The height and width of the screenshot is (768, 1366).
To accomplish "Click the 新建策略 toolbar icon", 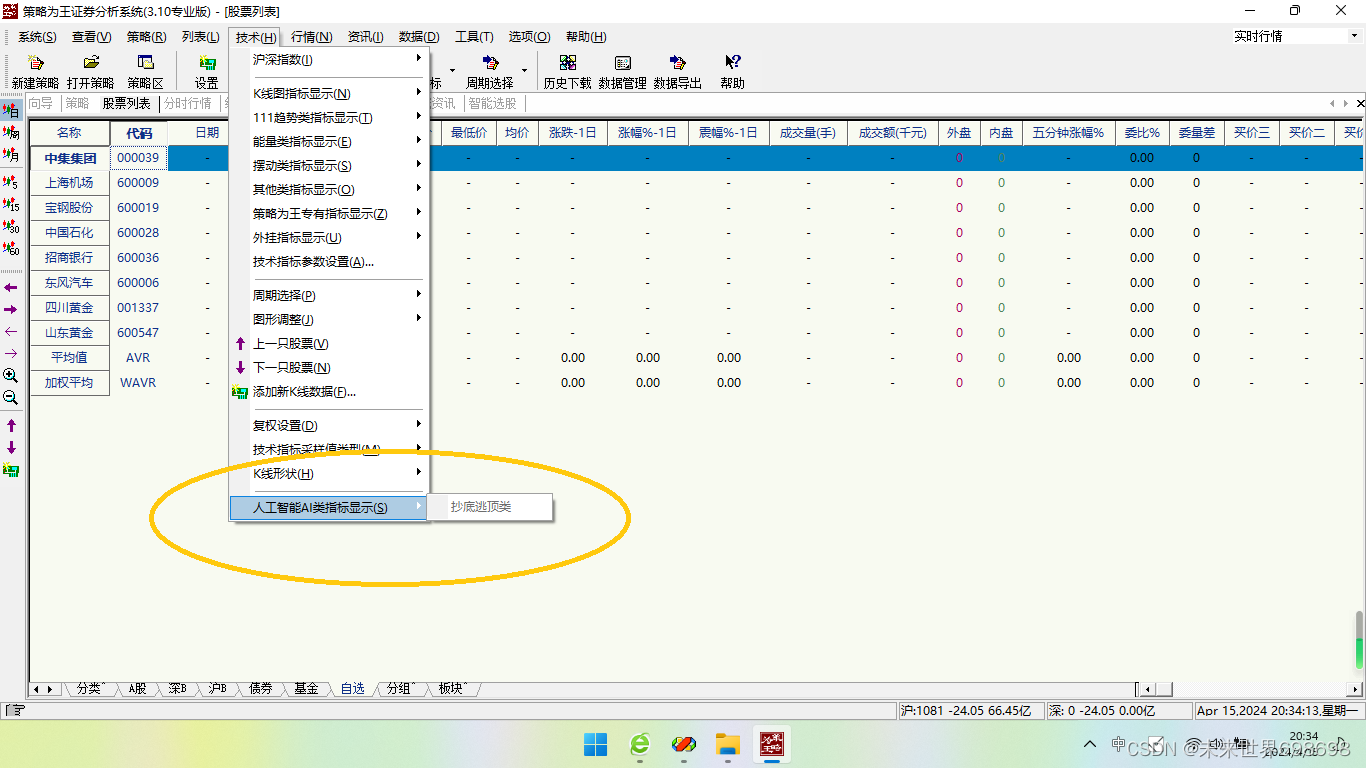I will (36, 73).
